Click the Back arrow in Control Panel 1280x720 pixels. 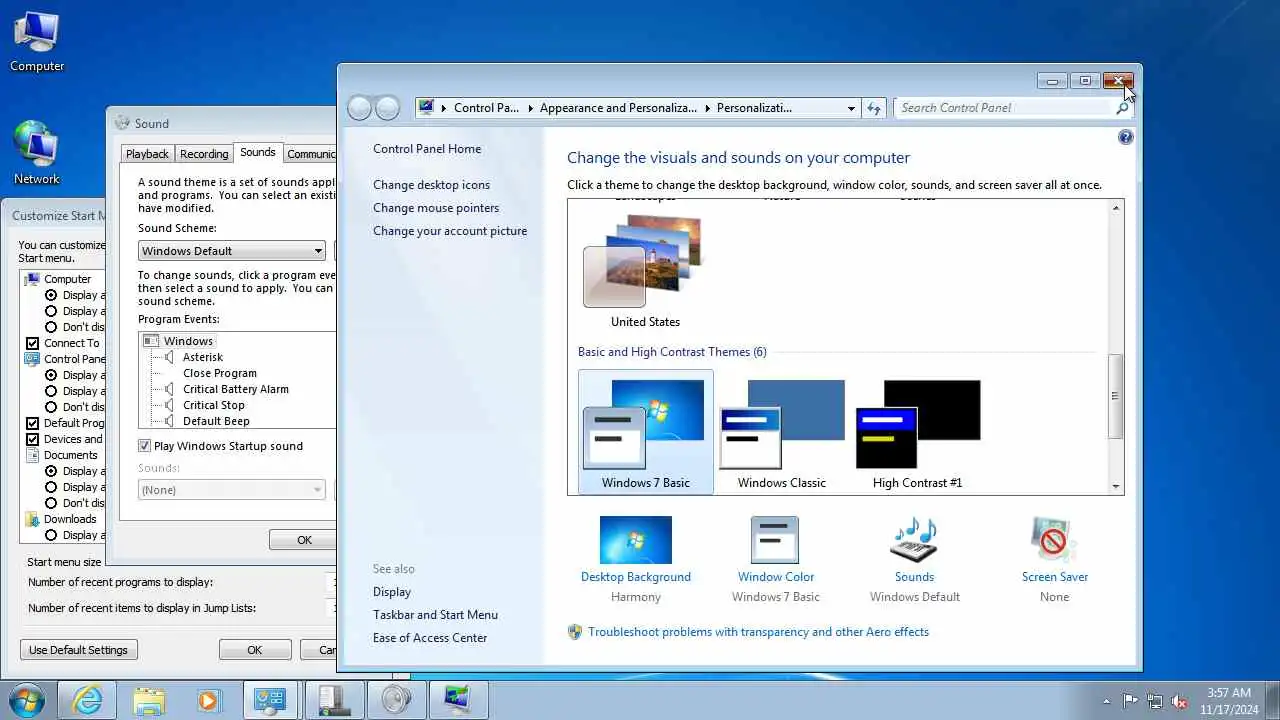click(360, 108)
